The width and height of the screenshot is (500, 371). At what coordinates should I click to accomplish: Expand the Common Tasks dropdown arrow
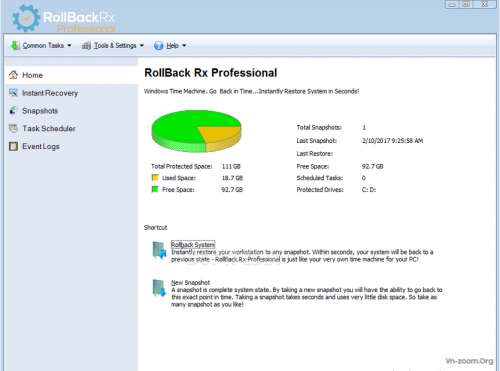(x=69, y=45)
